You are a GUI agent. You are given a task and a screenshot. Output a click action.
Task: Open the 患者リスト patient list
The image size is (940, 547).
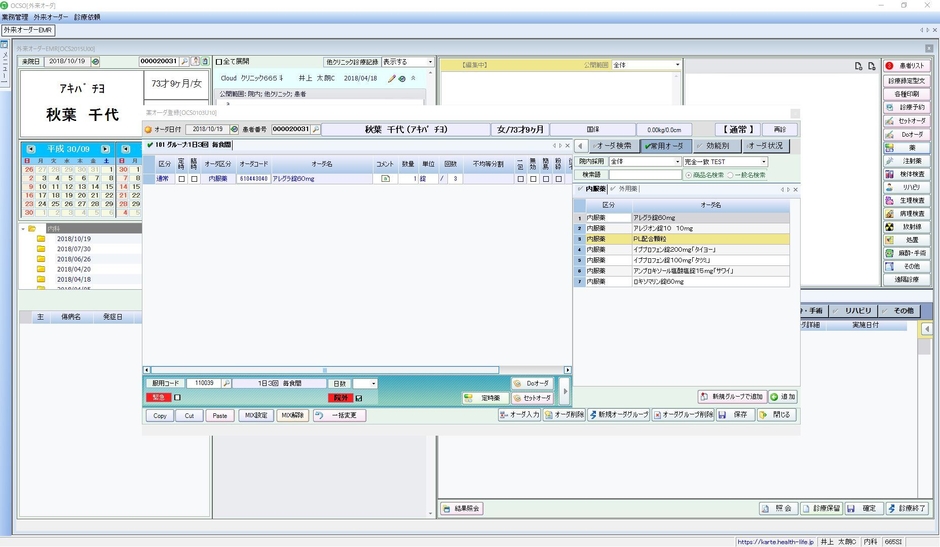[906, 65]
